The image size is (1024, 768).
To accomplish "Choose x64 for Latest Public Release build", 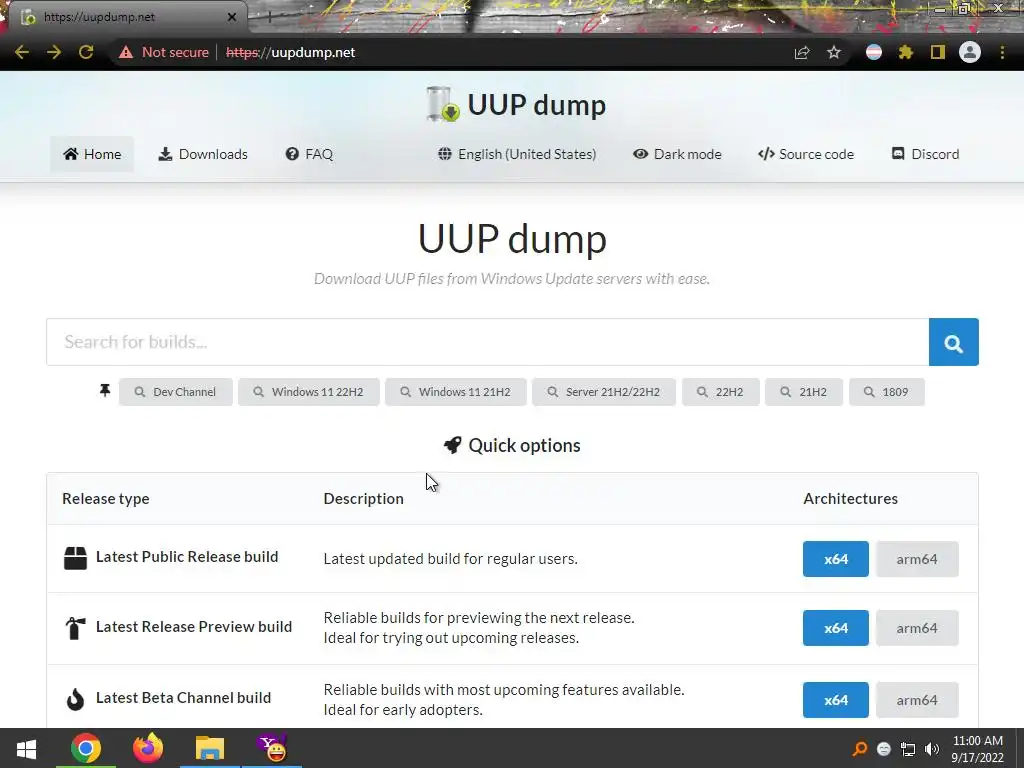I will coord(836,559).
